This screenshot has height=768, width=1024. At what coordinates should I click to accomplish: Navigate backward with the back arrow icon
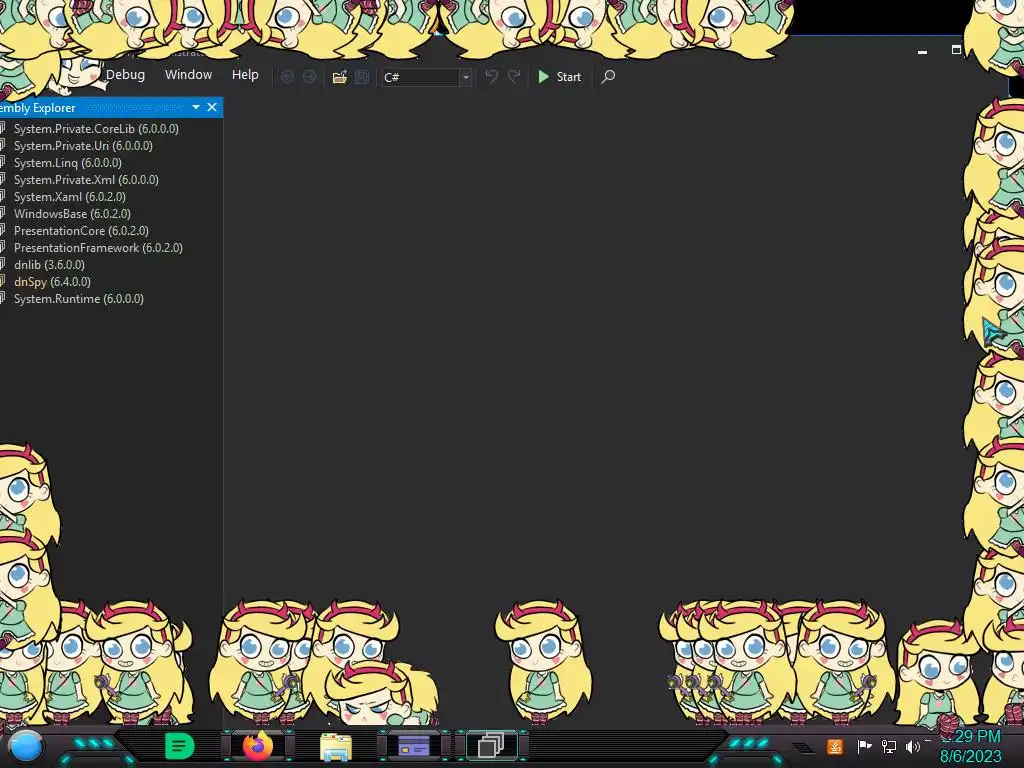(x=287, y=77)
